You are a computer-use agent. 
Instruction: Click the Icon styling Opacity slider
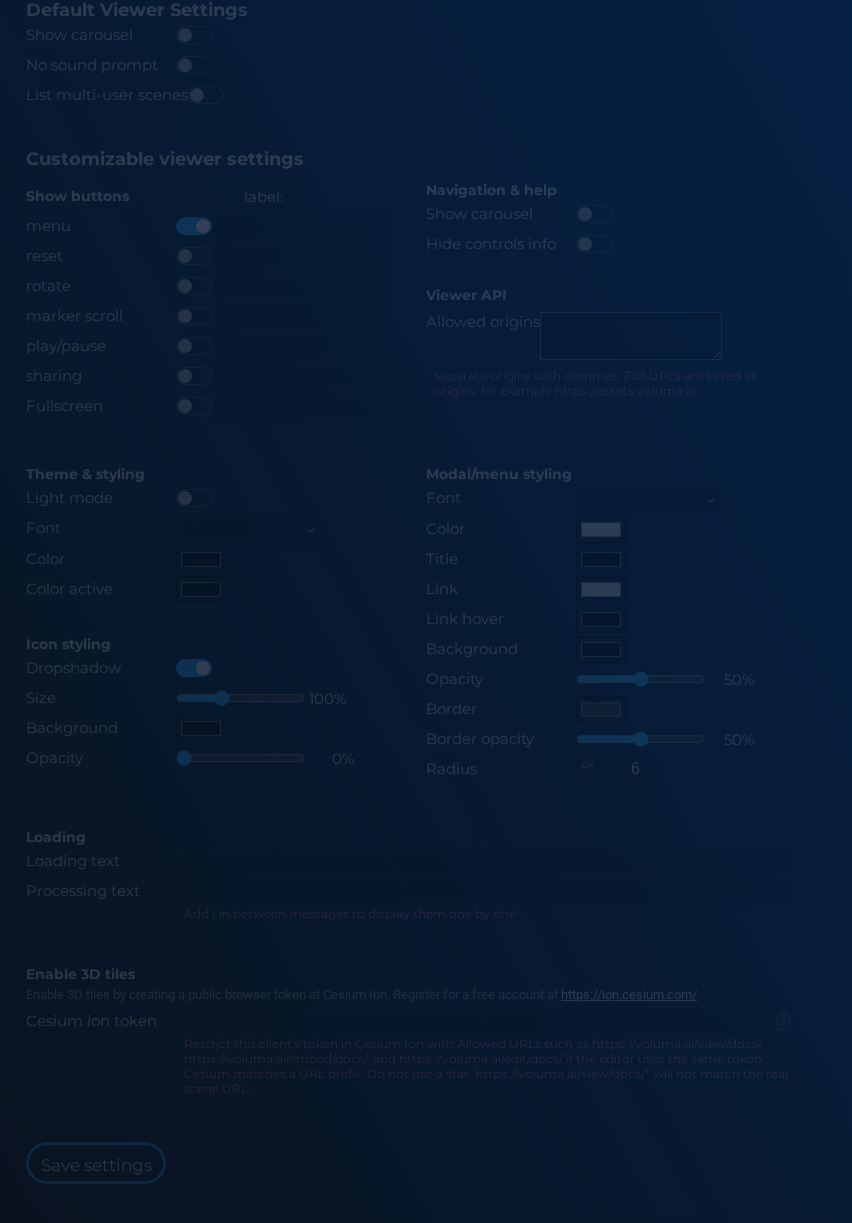(x=240, y=758)
